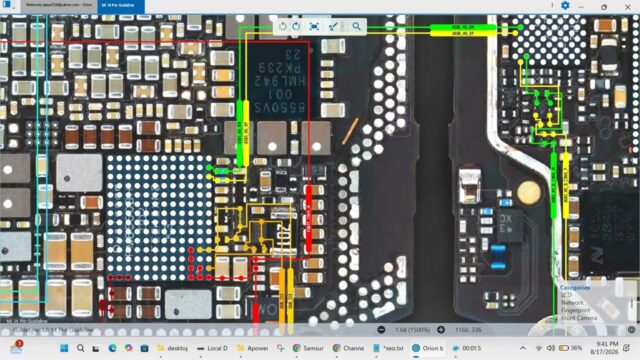
Task: Open the *seo.txt Notepad window
Action: pyautogui.click(x=388, y=348)
